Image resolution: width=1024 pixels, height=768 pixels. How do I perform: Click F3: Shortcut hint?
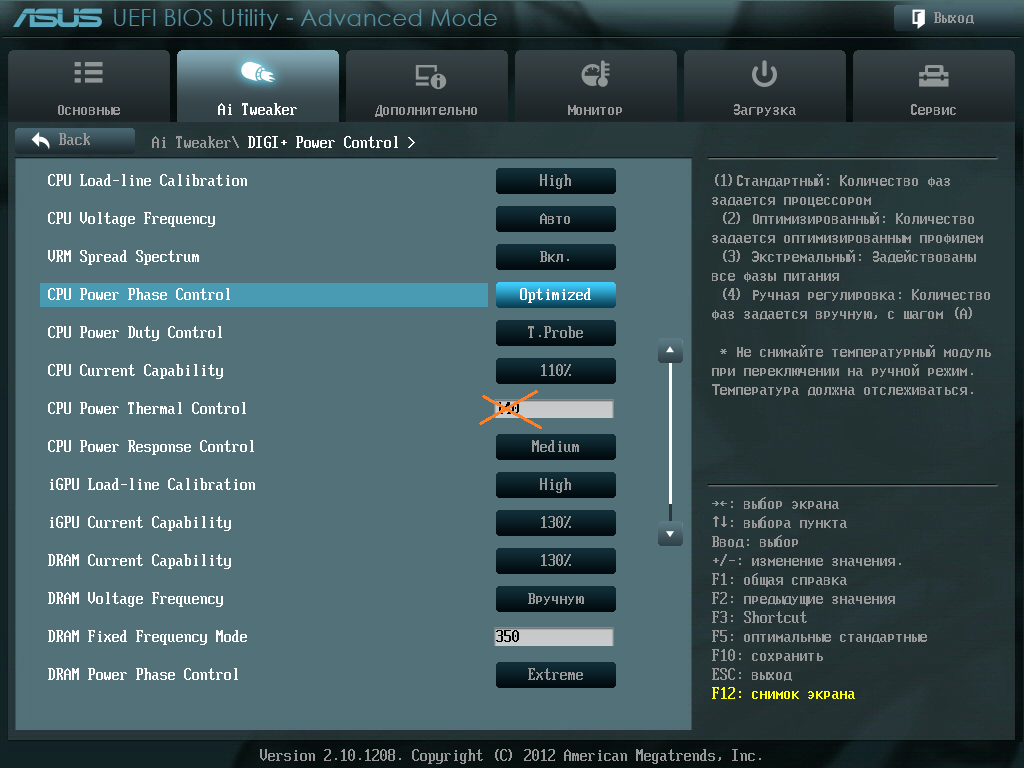point(759,618)
